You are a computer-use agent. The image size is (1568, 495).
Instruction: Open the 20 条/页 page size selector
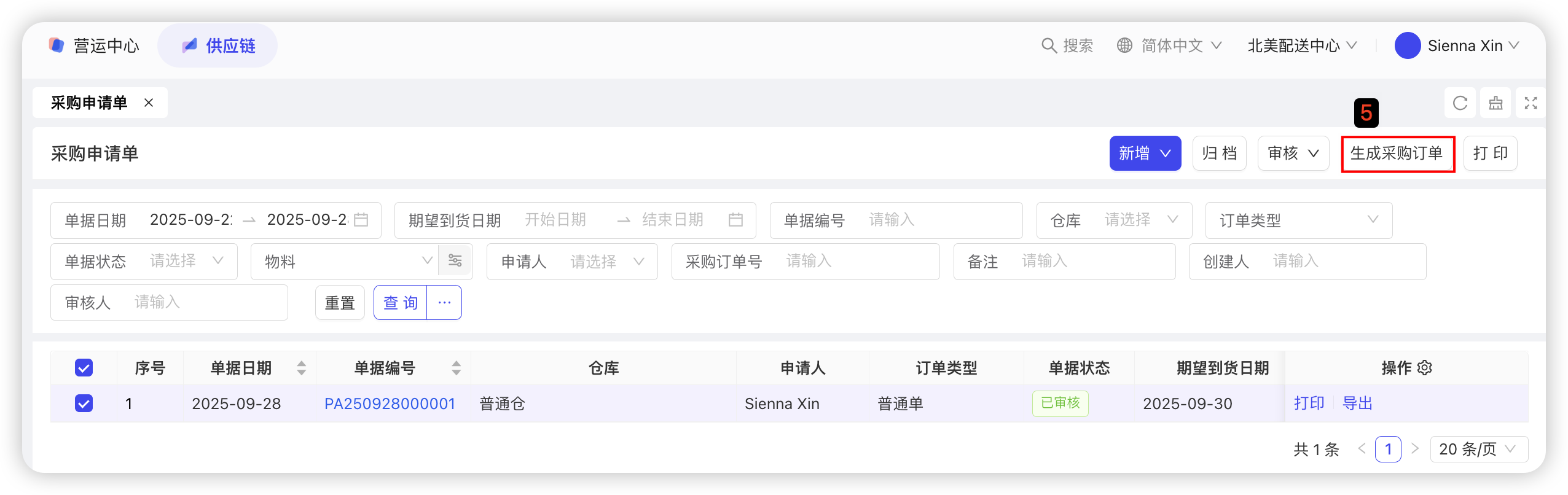tap(1478, 450)
